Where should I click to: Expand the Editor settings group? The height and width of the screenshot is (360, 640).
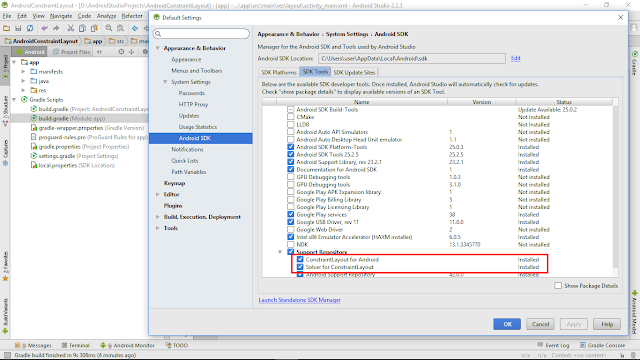[x=158, y=195]
